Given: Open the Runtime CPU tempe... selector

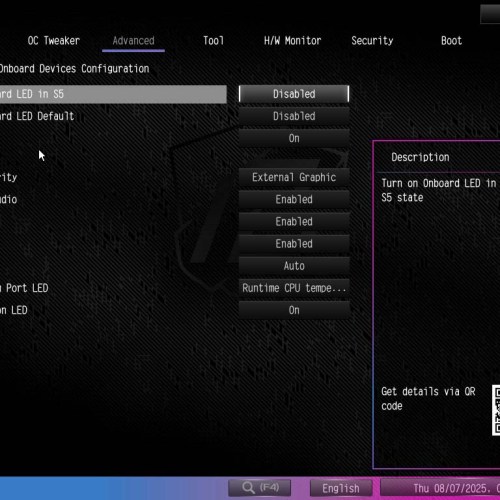Looking at the screenshot, I should [x=294, y=288].
